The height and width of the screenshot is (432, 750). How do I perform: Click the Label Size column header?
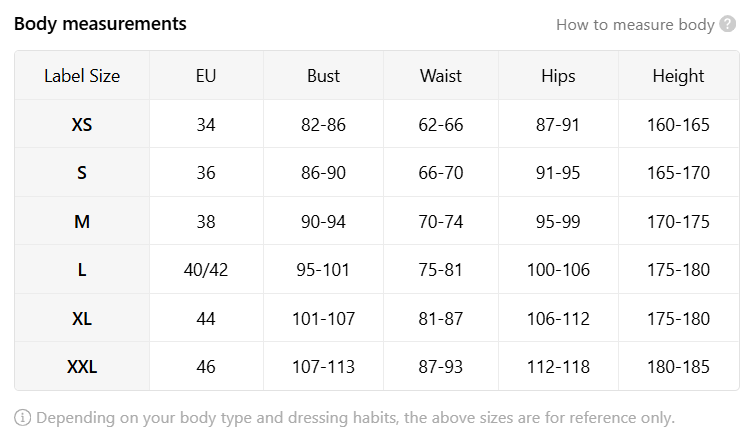coord(82,76)
